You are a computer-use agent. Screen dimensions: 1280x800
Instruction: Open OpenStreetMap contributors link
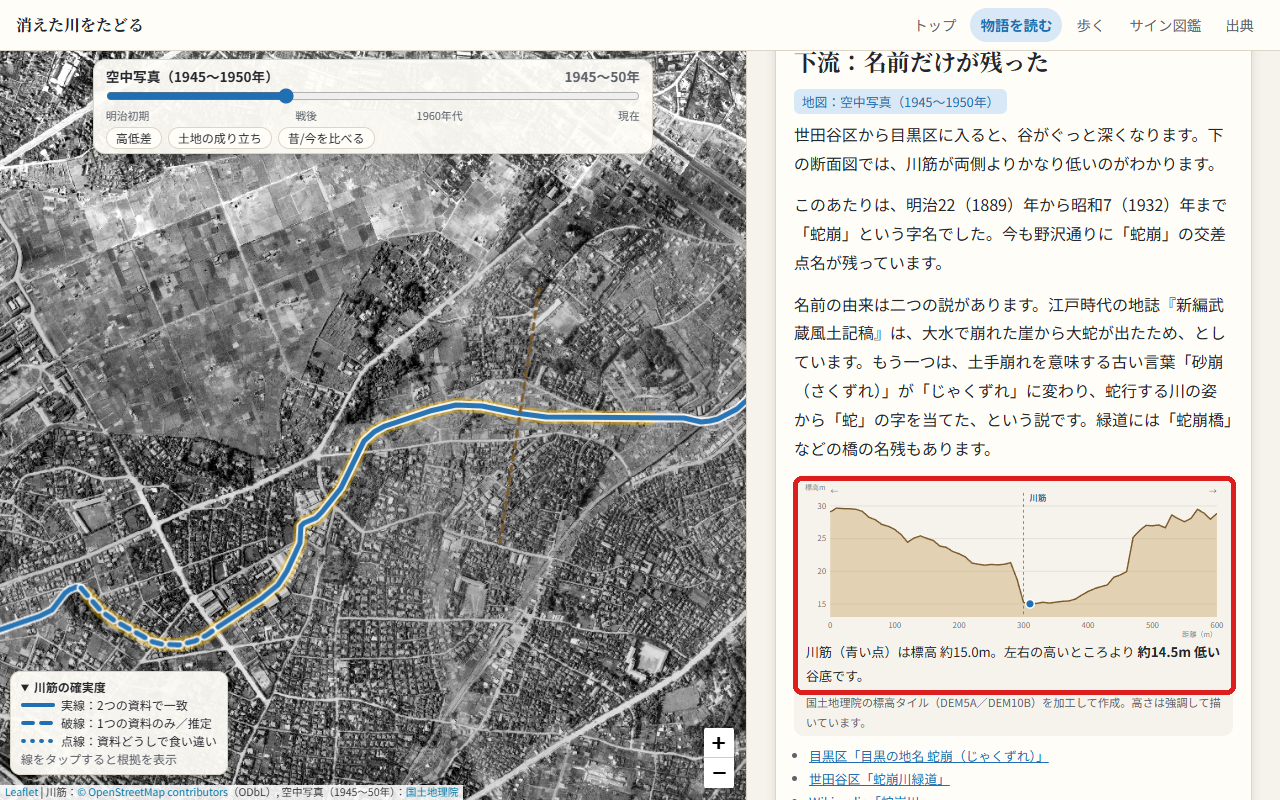click(x=152, y=792)
